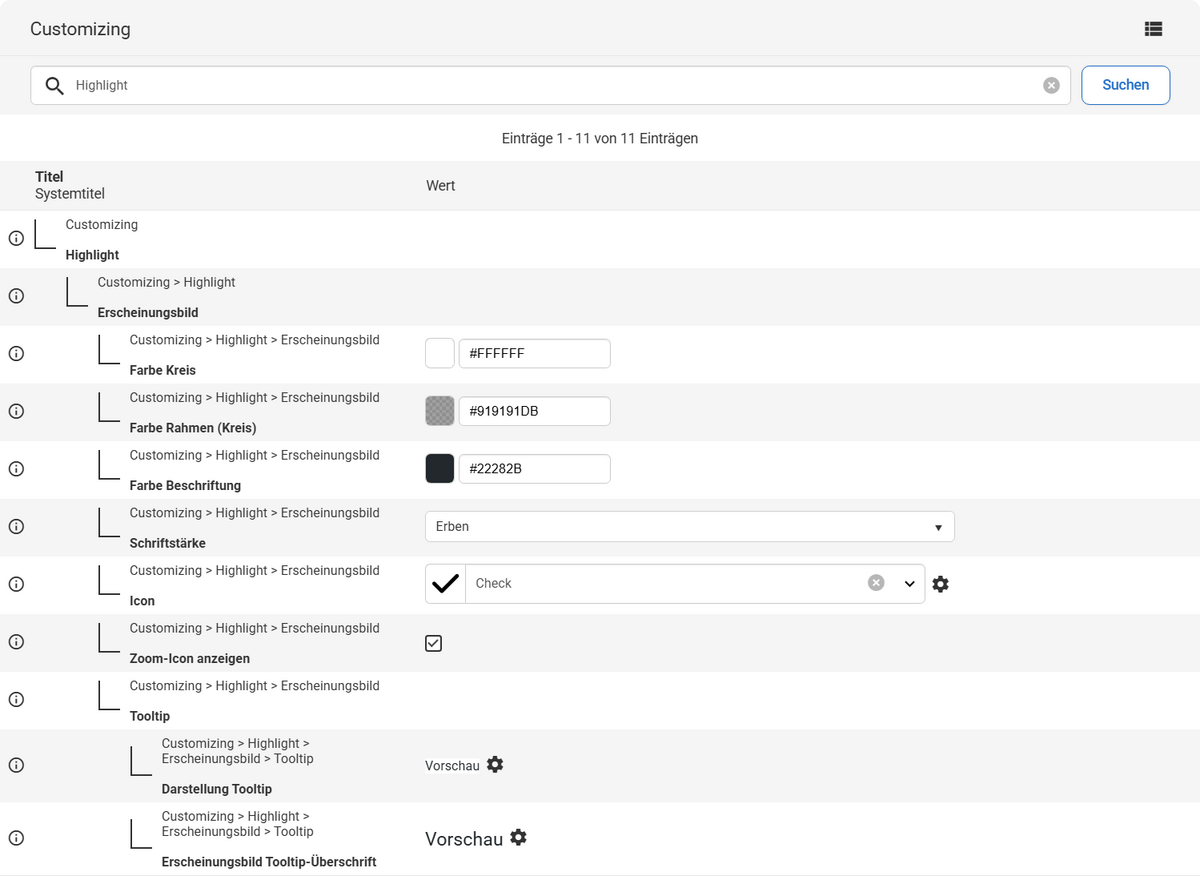
Task: Focus the #FFFFFF color input
Action: point(535,353)
